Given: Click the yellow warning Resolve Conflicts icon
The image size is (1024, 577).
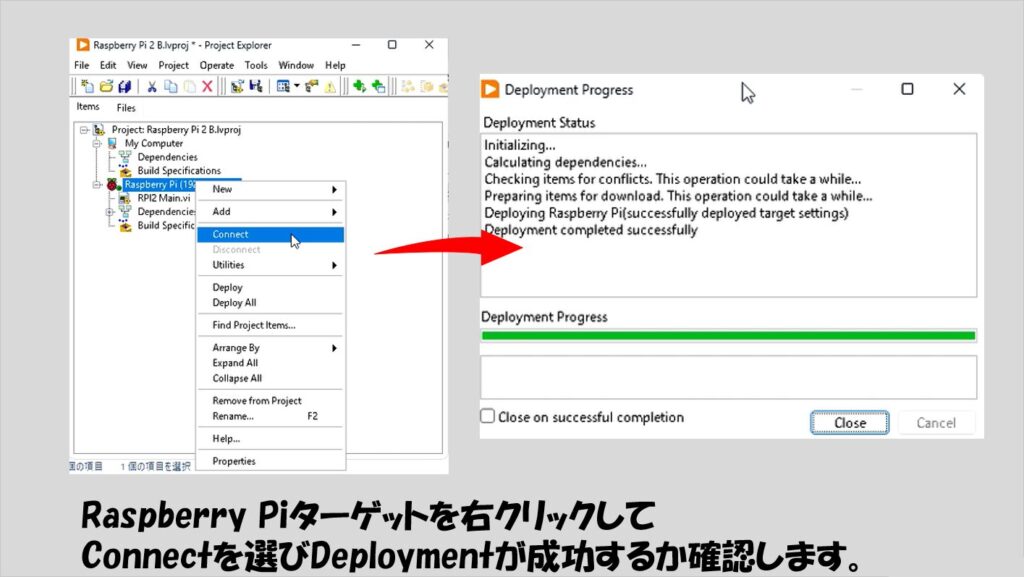Looking at the screenshot, I should [x=330, y=86].
